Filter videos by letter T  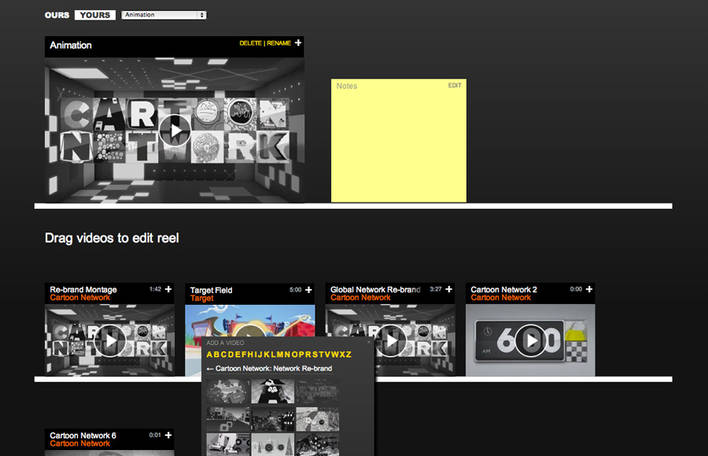pyautogui.click(x=321, y=354)
